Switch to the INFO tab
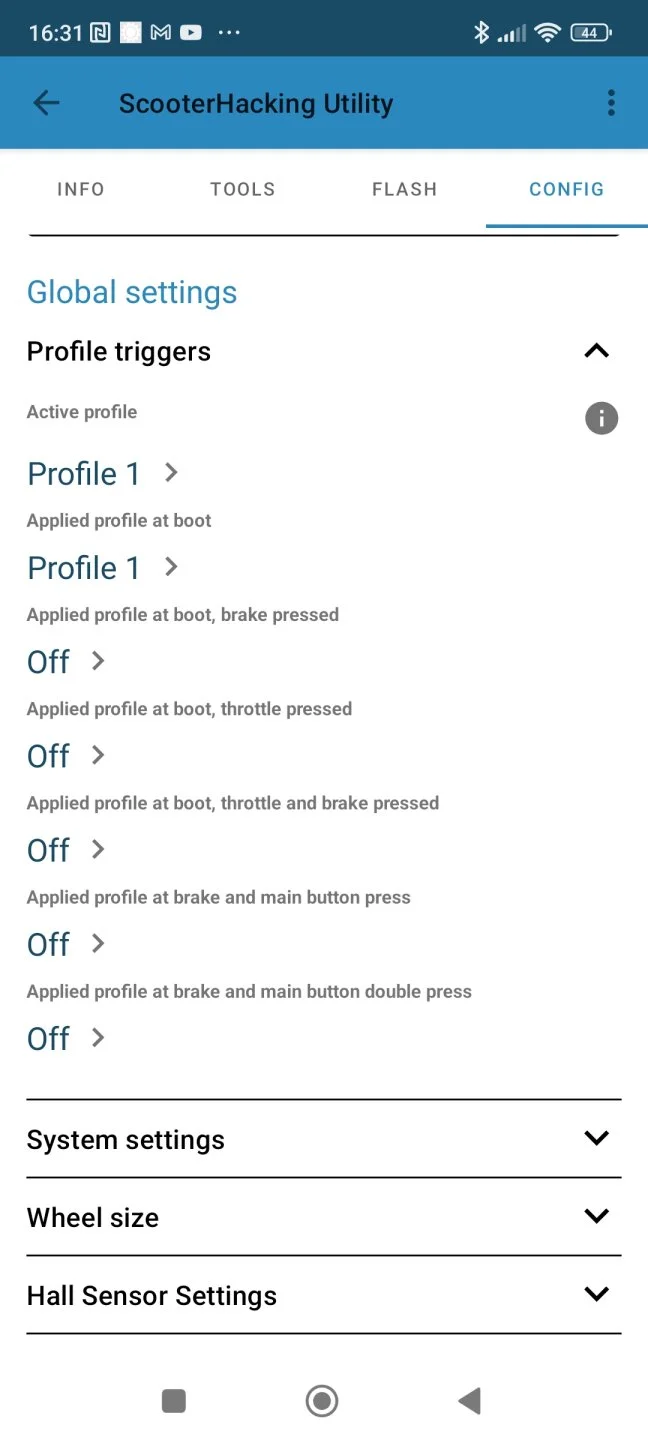Viewport: 648px width, 1440px height. (81, 189)
